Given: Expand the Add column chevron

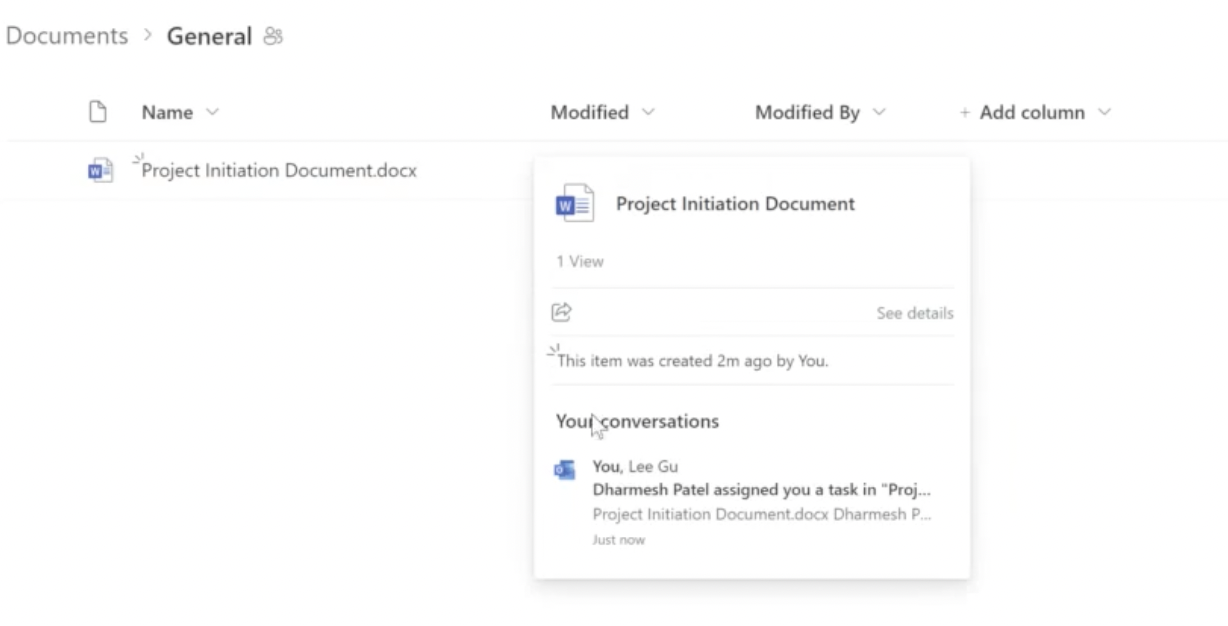Looking at the screenshot, I should point(1104,113).
